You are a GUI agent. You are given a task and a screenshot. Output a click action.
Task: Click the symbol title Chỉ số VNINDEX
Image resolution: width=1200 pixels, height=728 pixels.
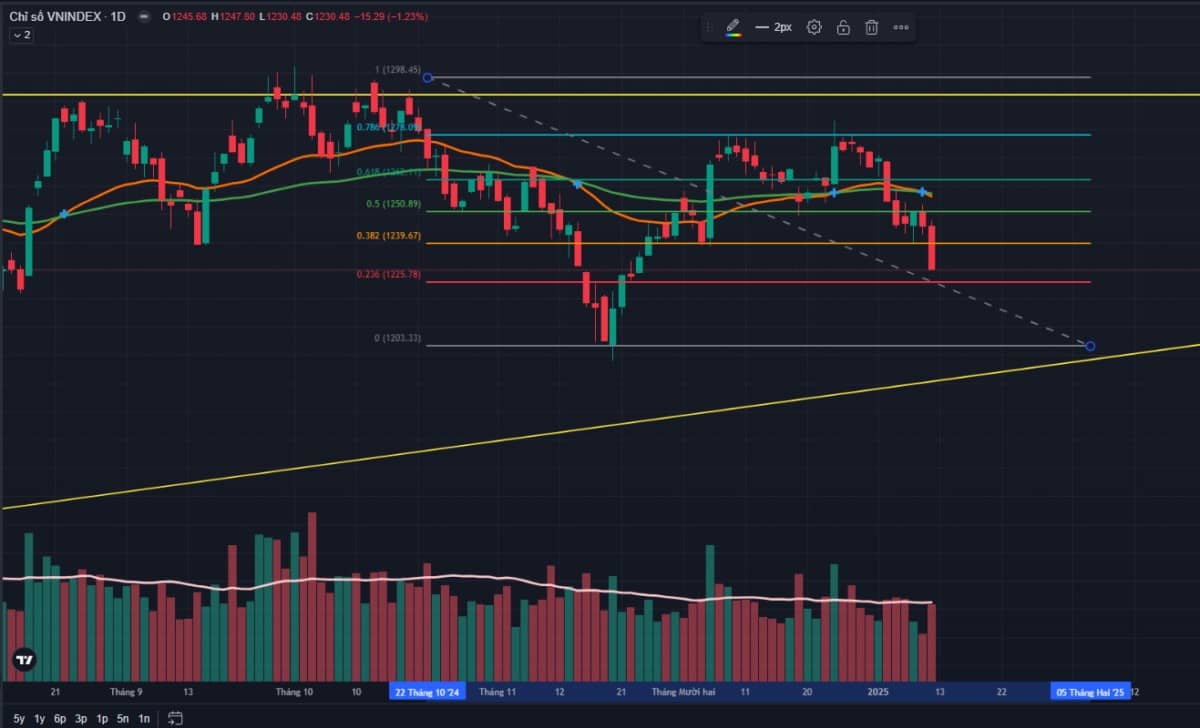54,16
